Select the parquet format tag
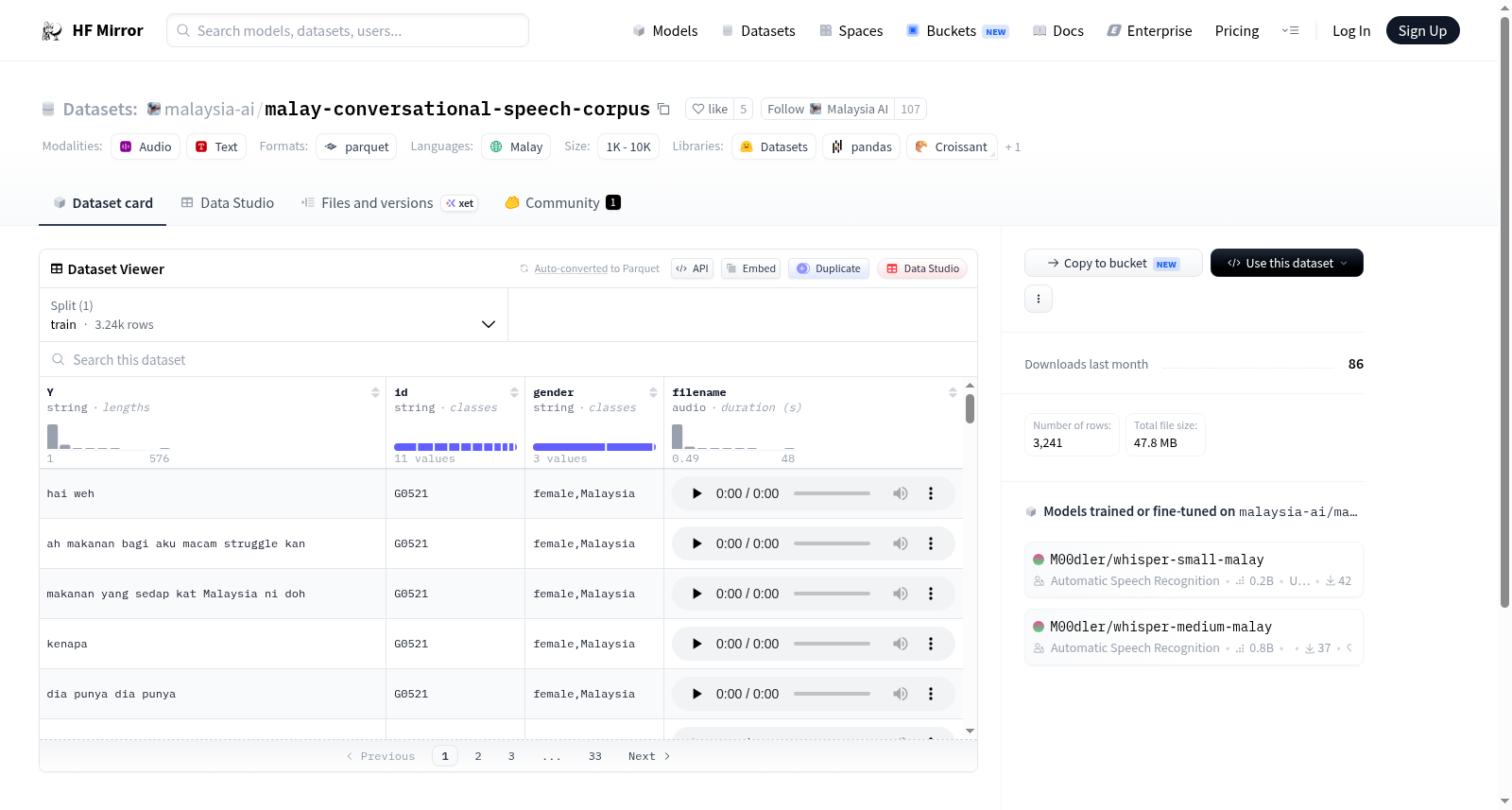 point(356,146)
